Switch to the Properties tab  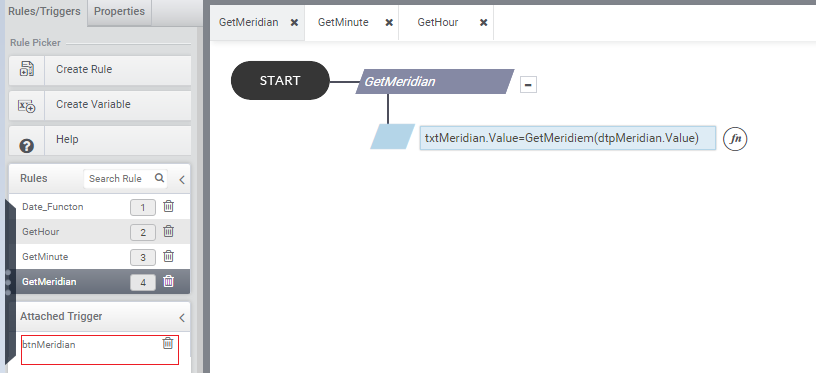tap(119, 11)
